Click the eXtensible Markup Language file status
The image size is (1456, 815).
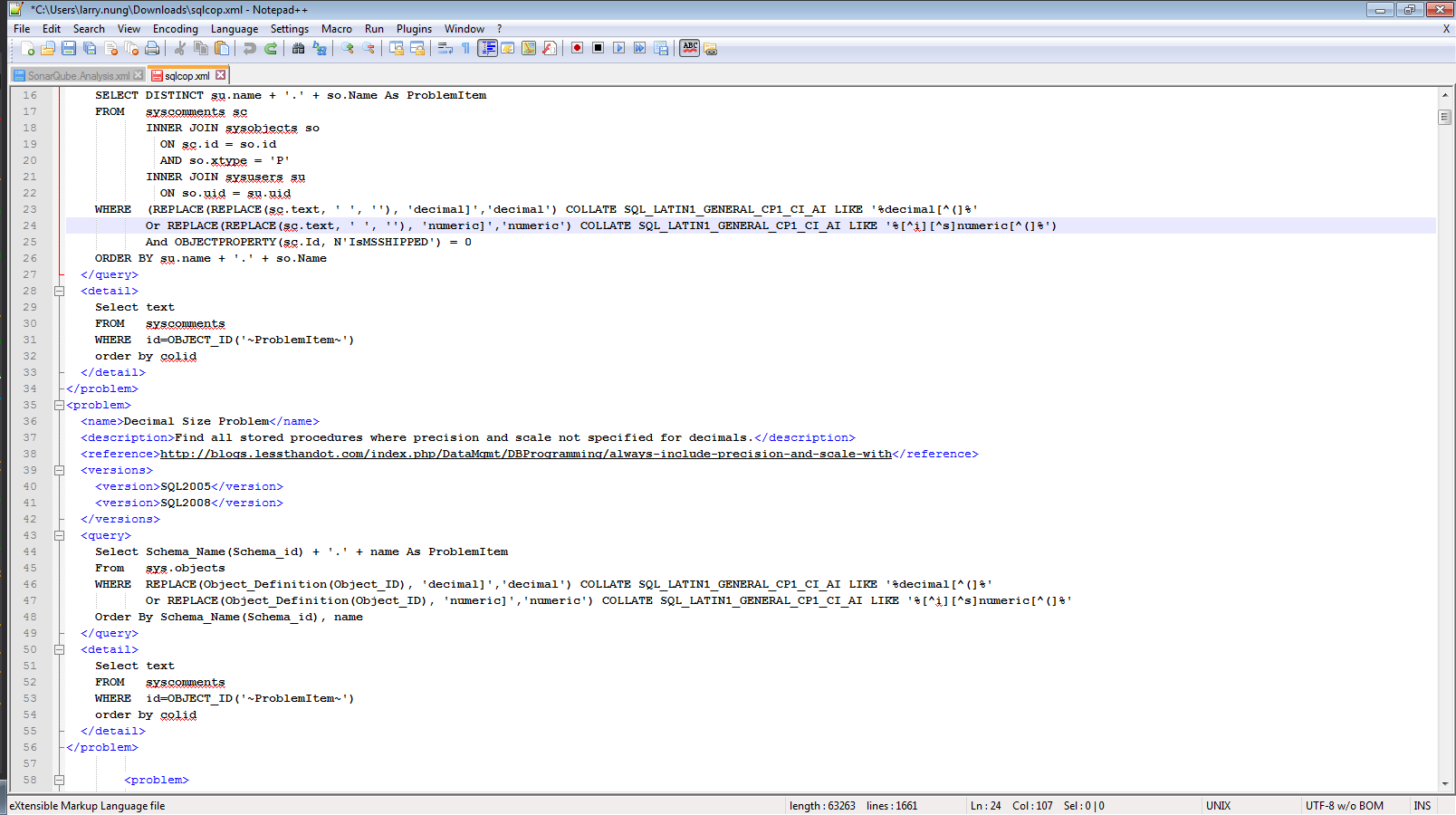click(x=87, y=806)
